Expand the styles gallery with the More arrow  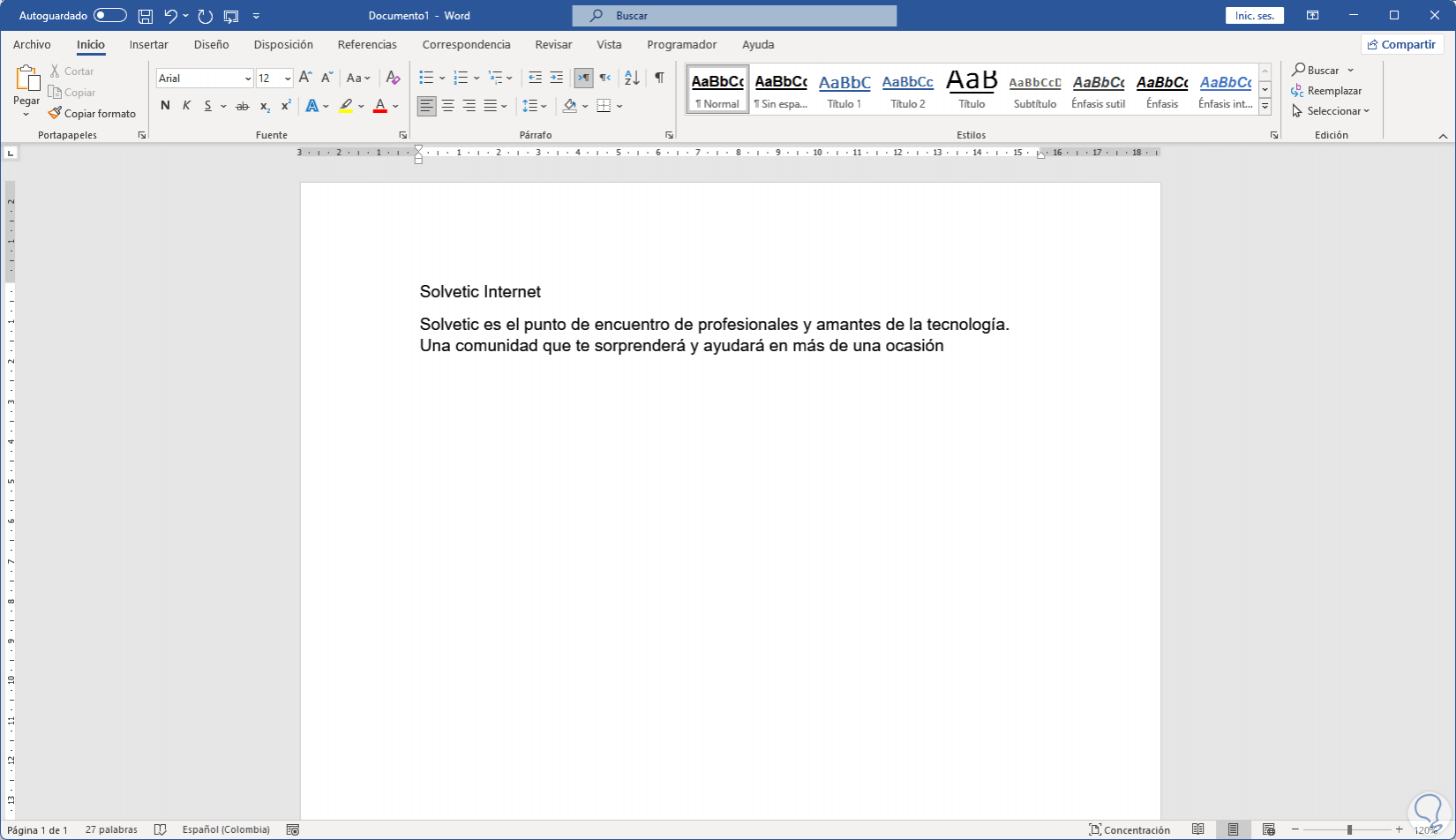tap(1265, 107)
